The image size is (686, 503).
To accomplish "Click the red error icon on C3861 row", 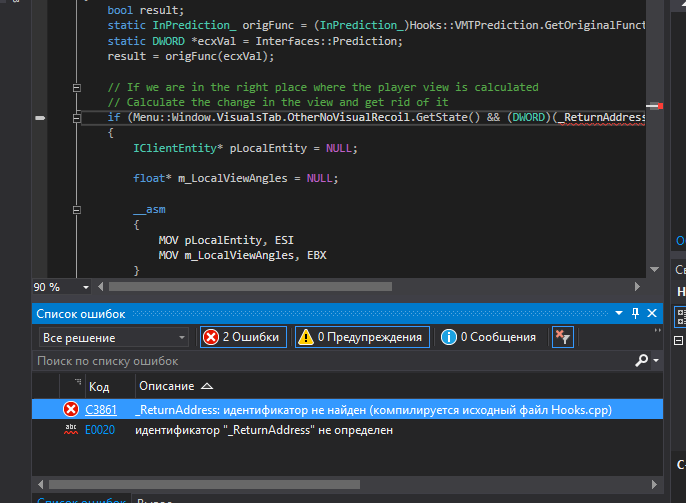I will coord(71,409).
